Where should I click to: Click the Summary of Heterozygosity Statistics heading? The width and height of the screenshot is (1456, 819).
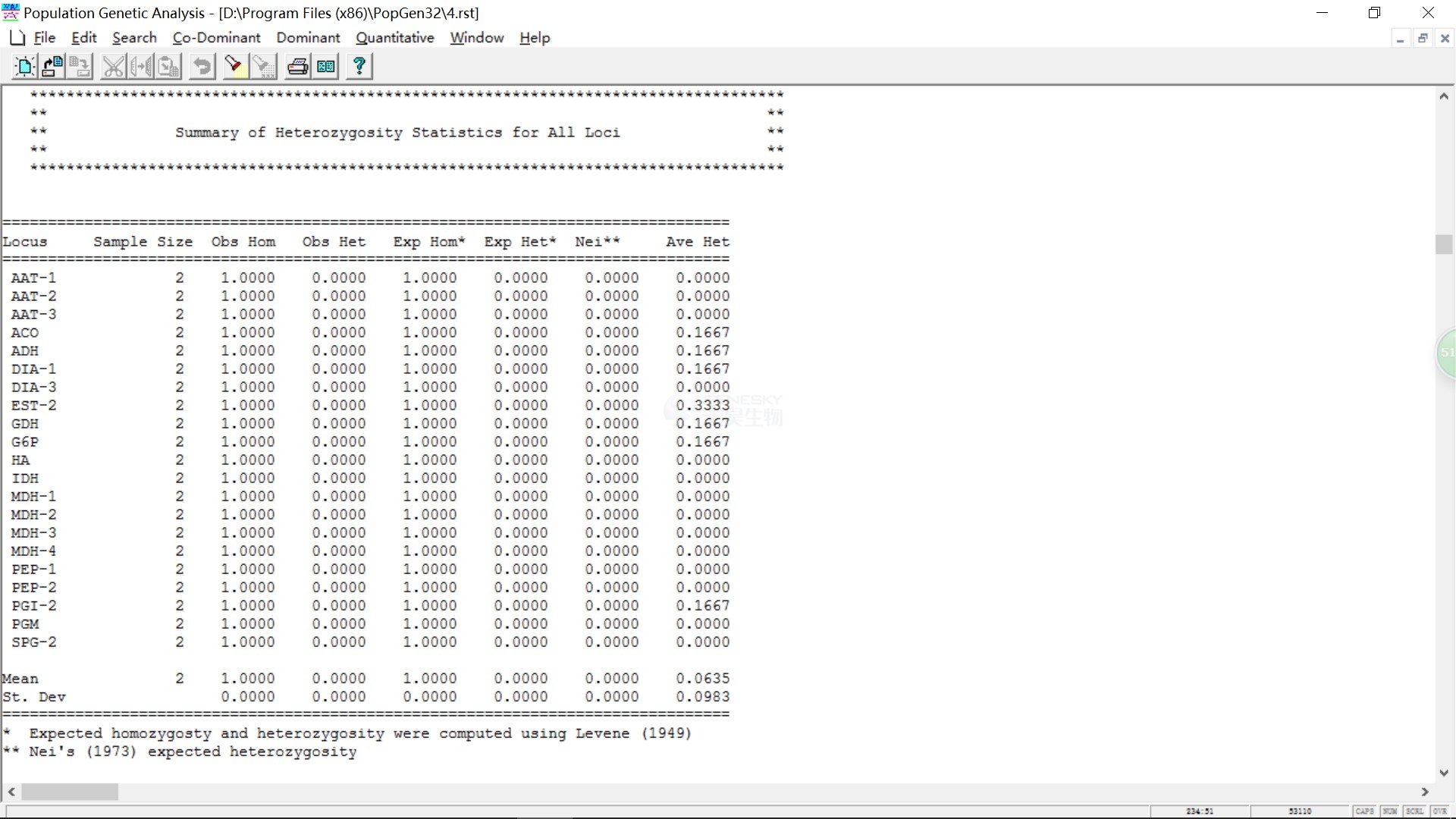pos(398,133)
